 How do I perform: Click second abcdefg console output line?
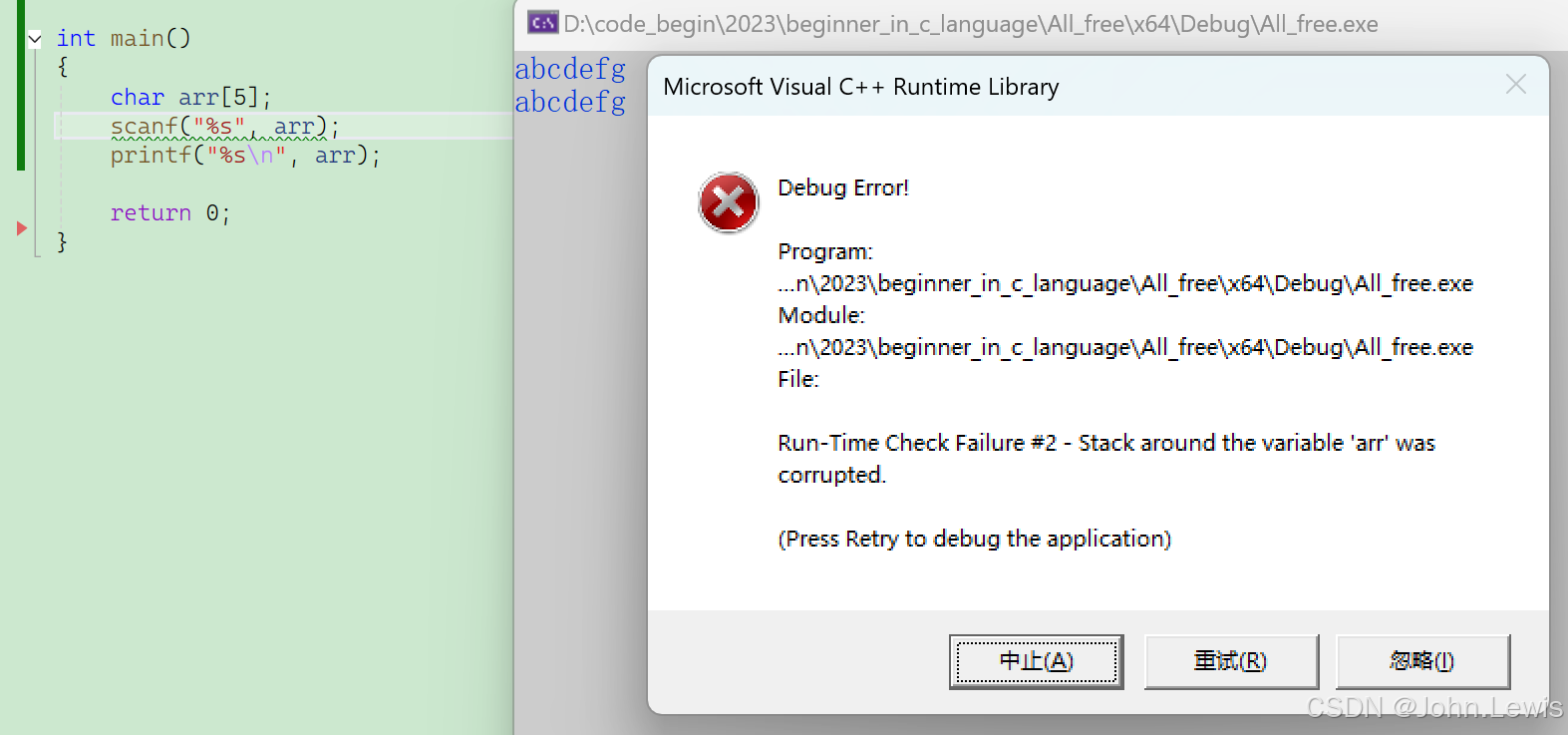point(570,102)
